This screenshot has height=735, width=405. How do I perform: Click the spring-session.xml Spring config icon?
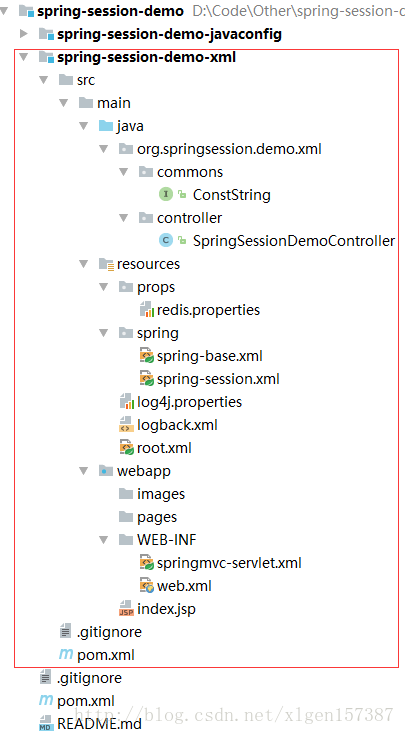coord(147,378)
